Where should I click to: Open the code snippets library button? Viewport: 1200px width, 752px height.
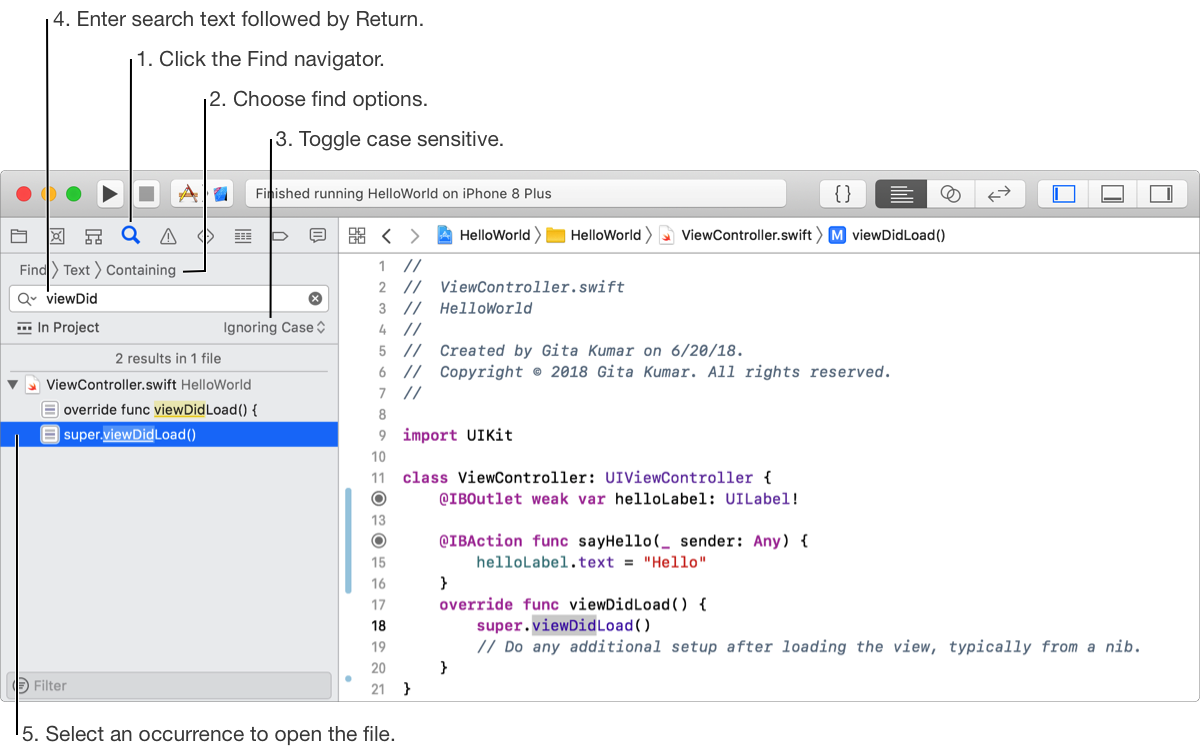(x=843, y=194)
